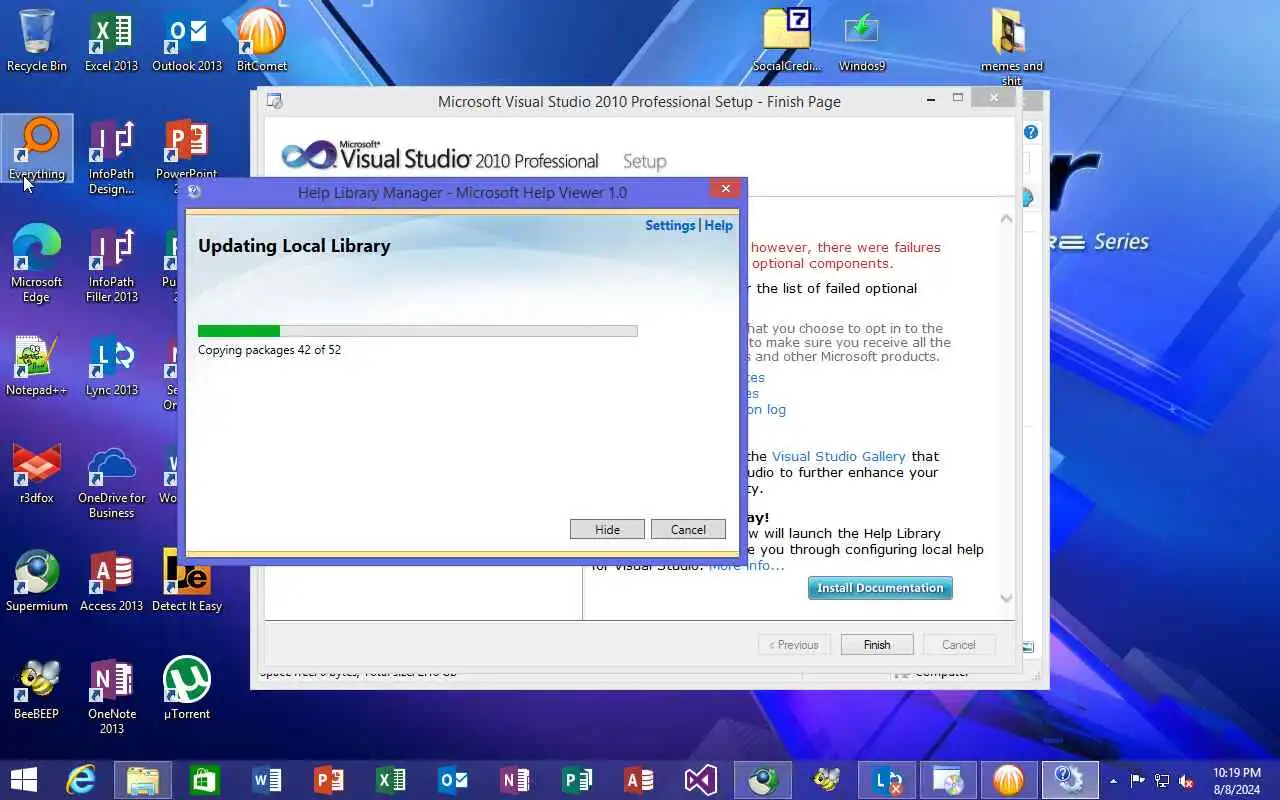Open OneDrive for Business desktop shortcut

click(111, 480)
